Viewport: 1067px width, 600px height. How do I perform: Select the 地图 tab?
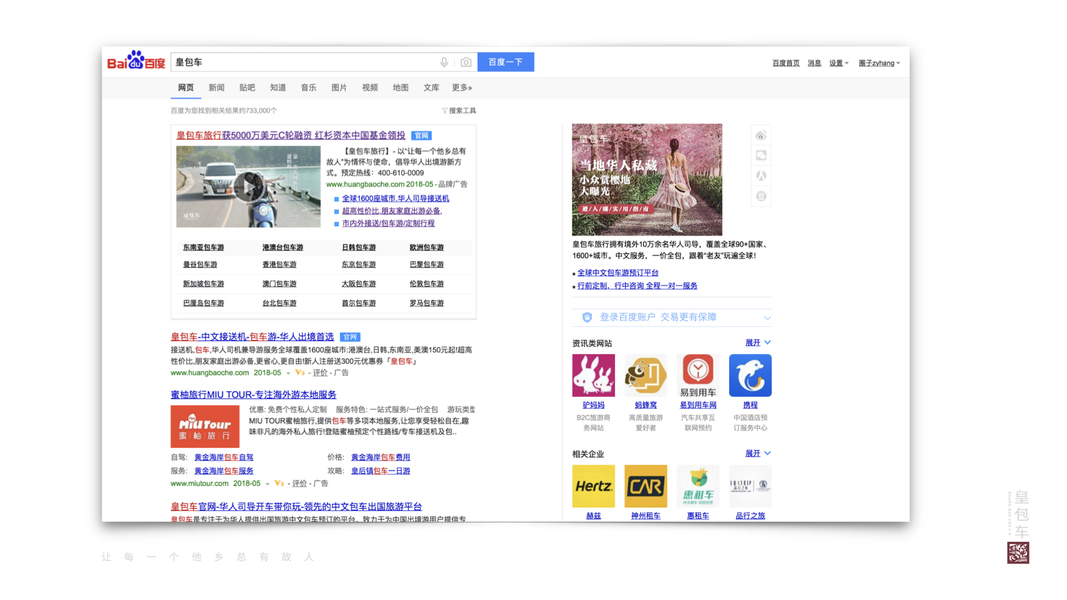(400, 88)
